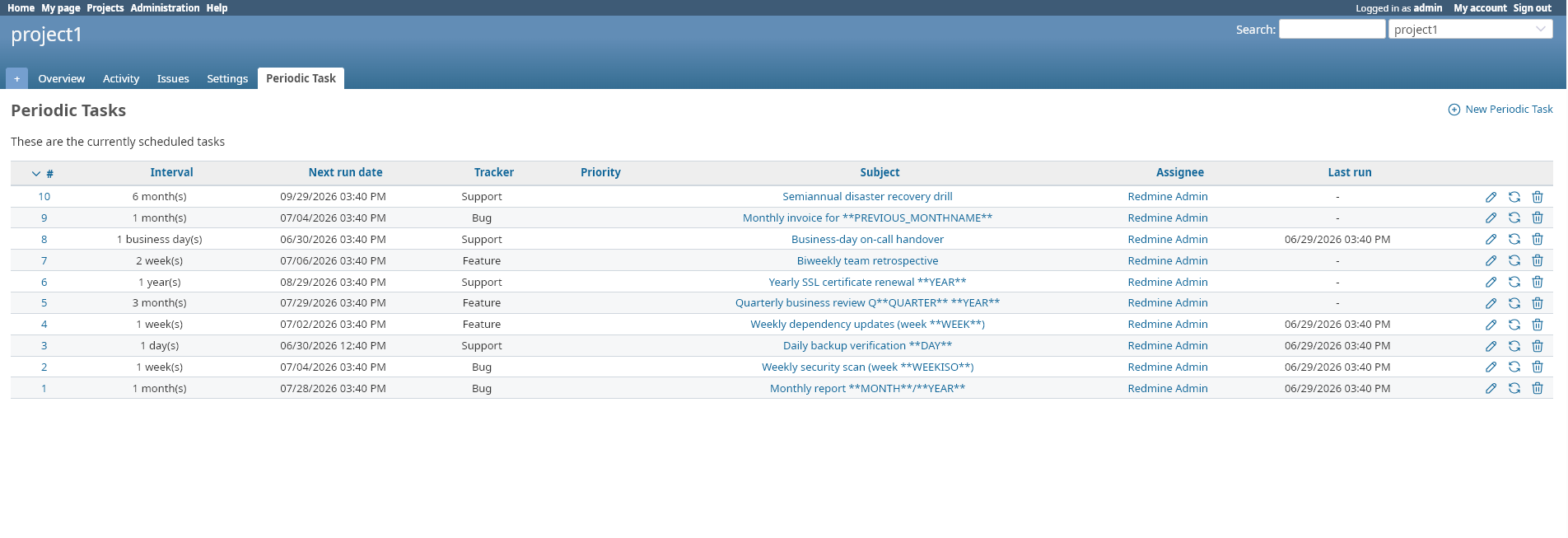This screenshot has width=1568, height=538.
Task: Open the project Settings tab
Action: pyautogui.click(x=227, y=78)
